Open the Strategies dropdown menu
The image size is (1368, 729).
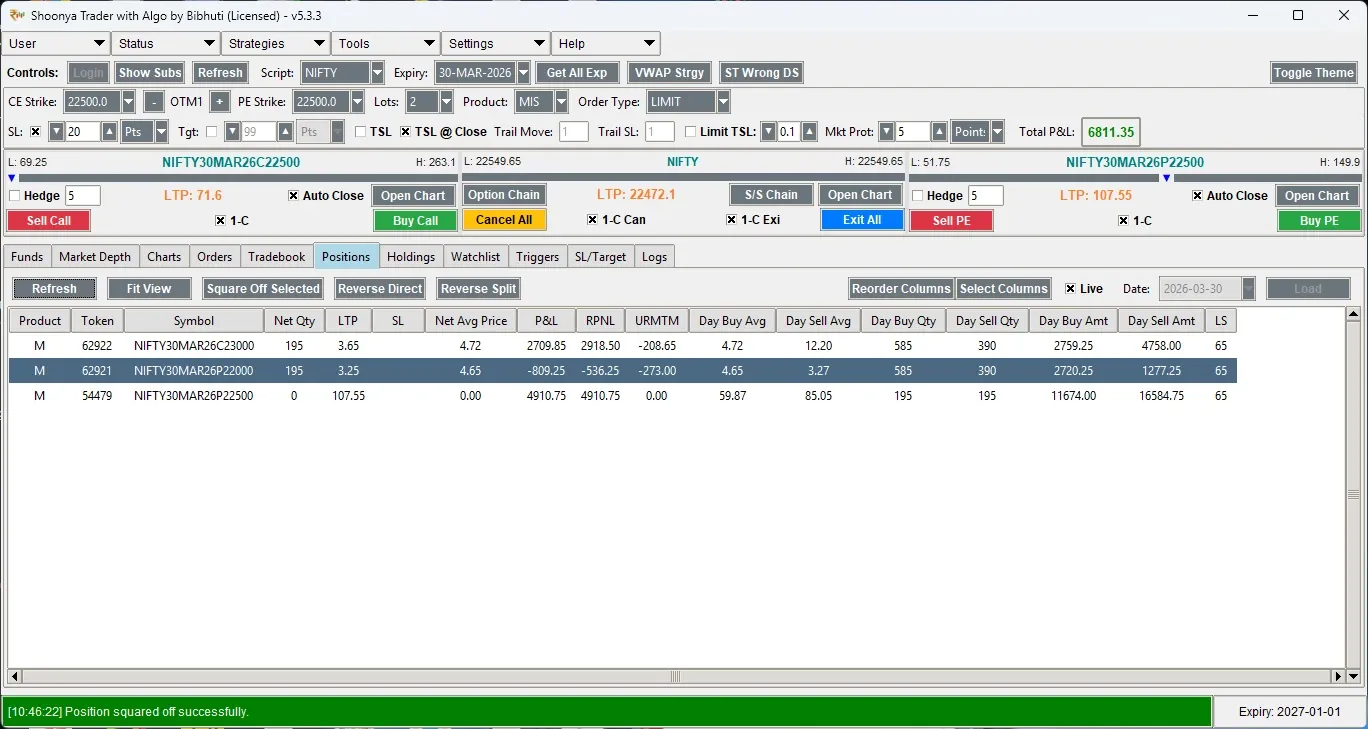point(276,44)
